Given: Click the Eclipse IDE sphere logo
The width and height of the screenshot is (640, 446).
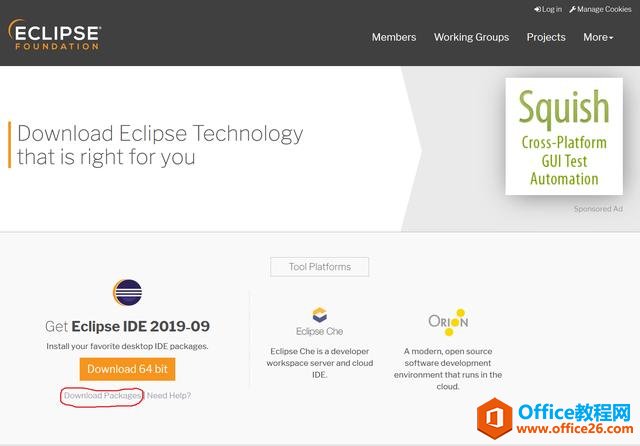Looking at the screenshot, I should [x=127, y=292].
